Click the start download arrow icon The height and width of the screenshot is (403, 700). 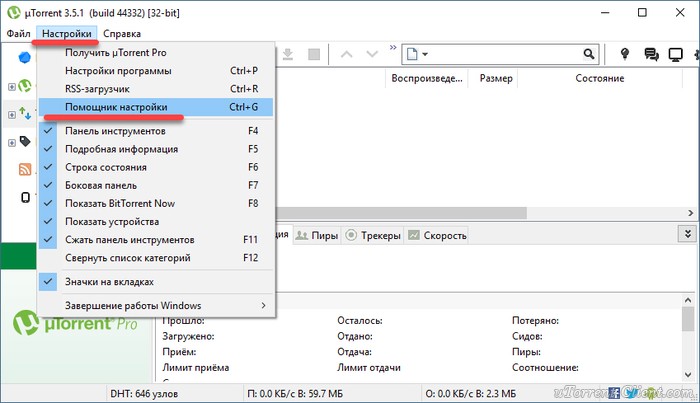tap(288, 54)
